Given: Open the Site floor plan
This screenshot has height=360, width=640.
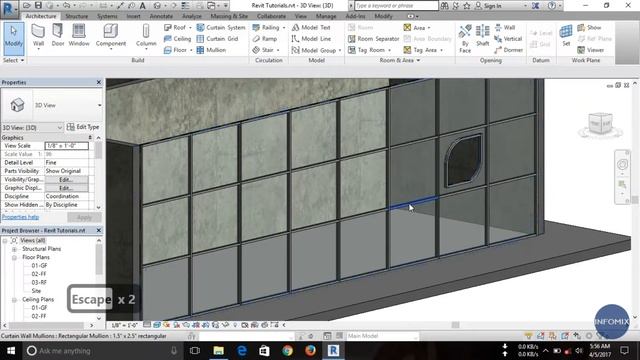Looking at the screenshot, I should [x=36, y=291].
